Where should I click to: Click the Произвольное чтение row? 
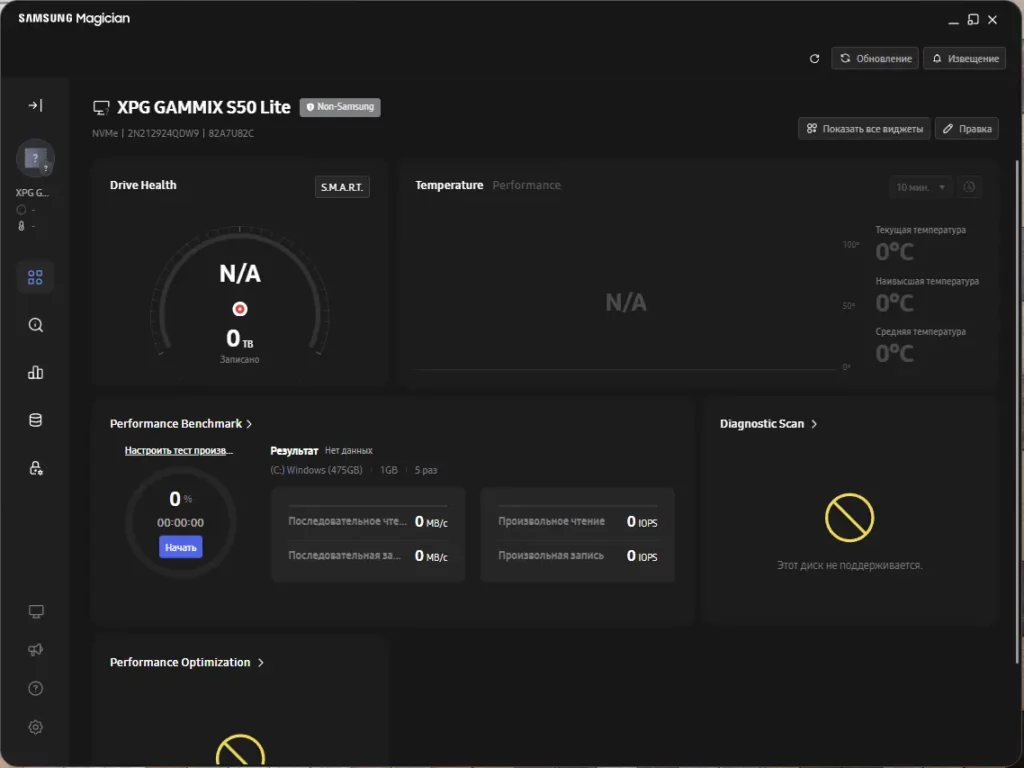click(x=577, y=522)
